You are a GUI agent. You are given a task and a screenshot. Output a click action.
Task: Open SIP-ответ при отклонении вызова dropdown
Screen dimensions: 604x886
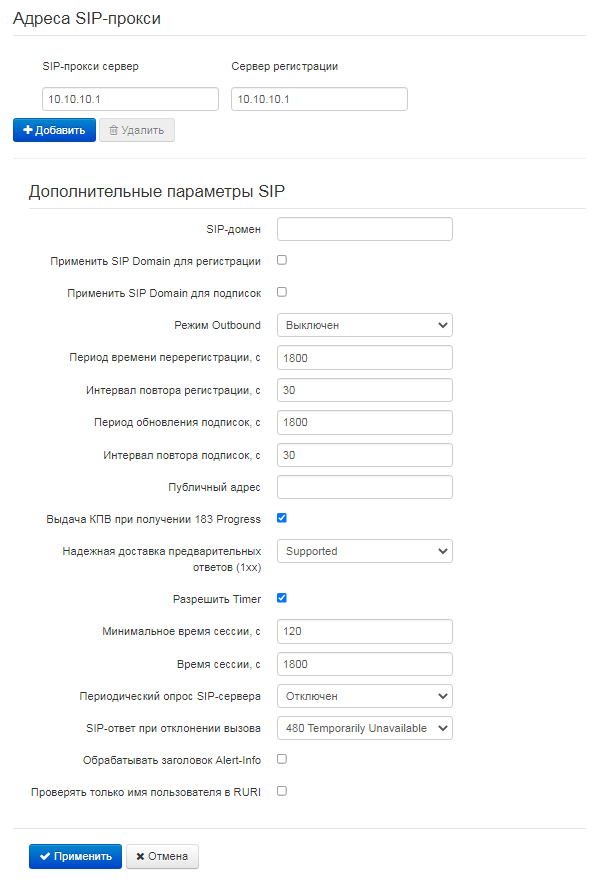pyautogui.click(x=364, y=728)
